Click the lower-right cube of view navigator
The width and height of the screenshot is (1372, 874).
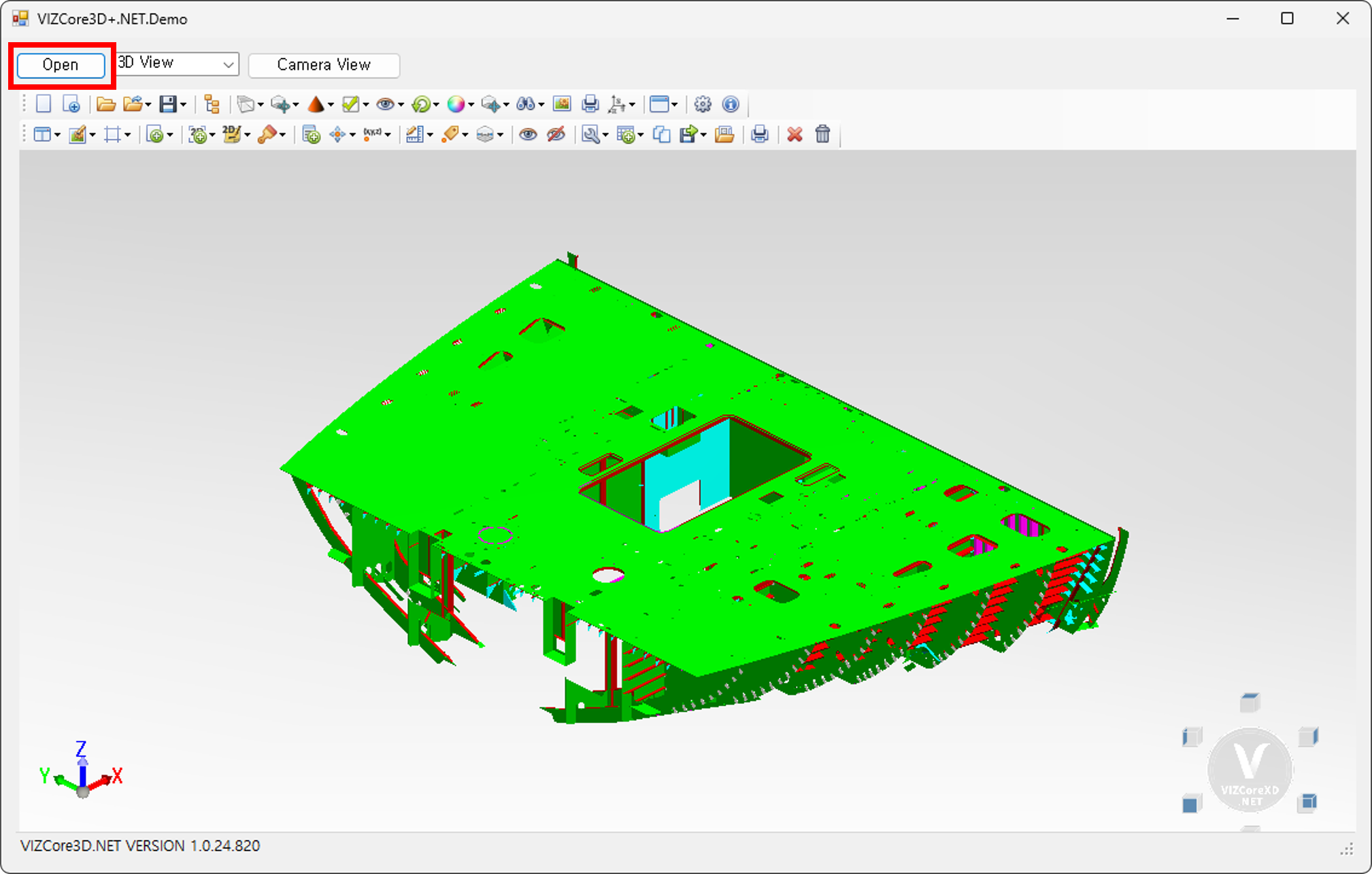pos(1308,803)
